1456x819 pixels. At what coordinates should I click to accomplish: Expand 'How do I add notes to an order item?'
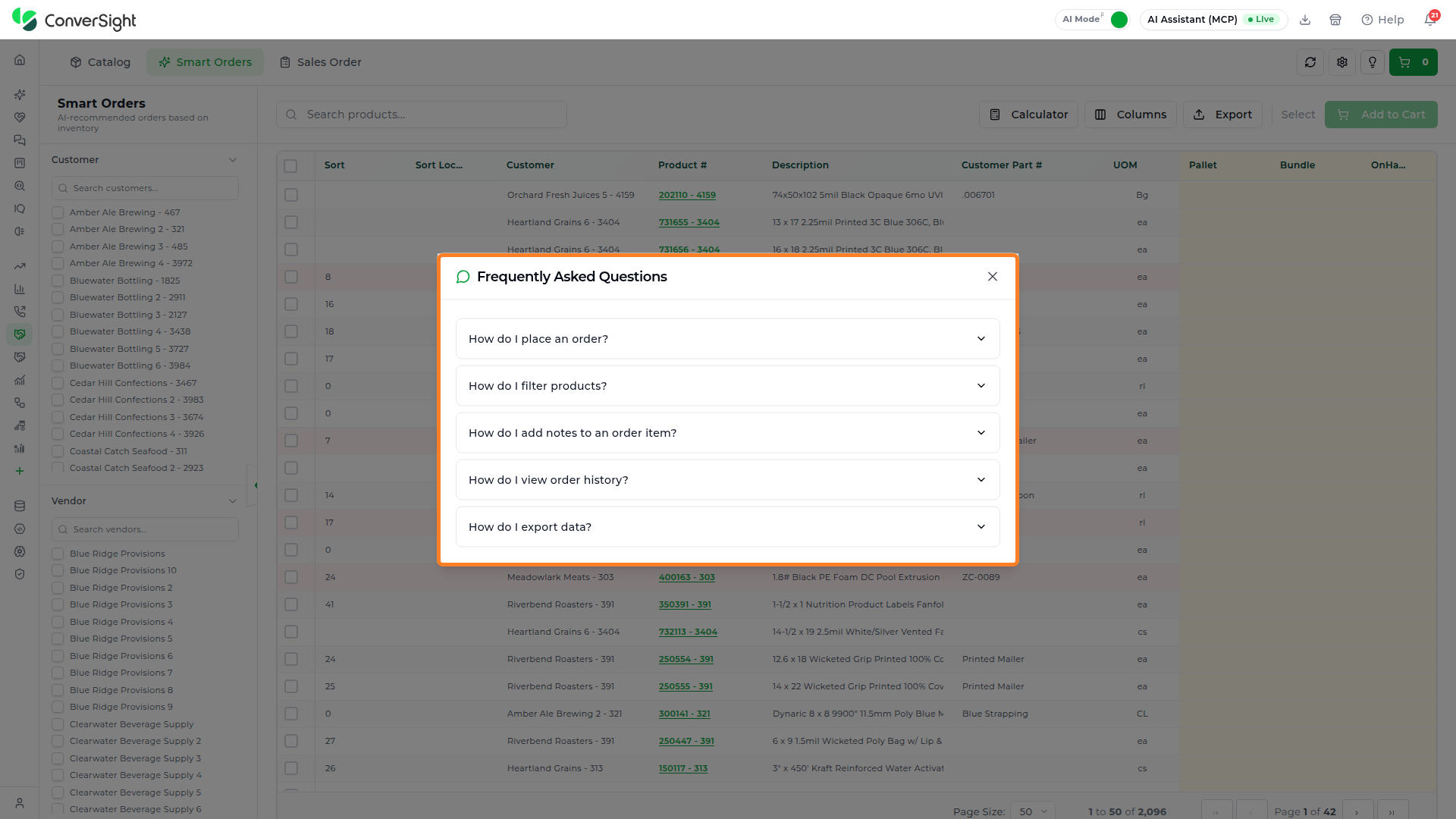pyautogui.click(x=727, y=433)
